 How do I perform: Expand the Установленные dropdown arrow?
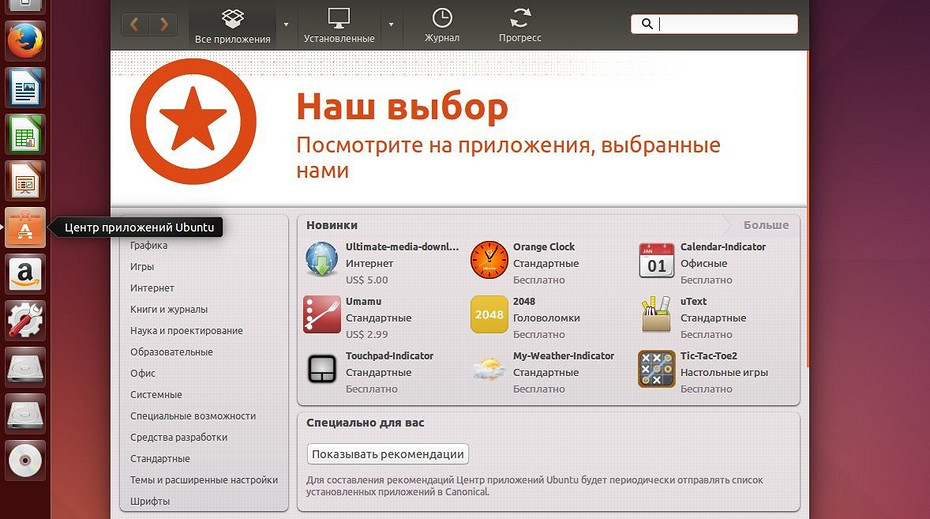391,24
